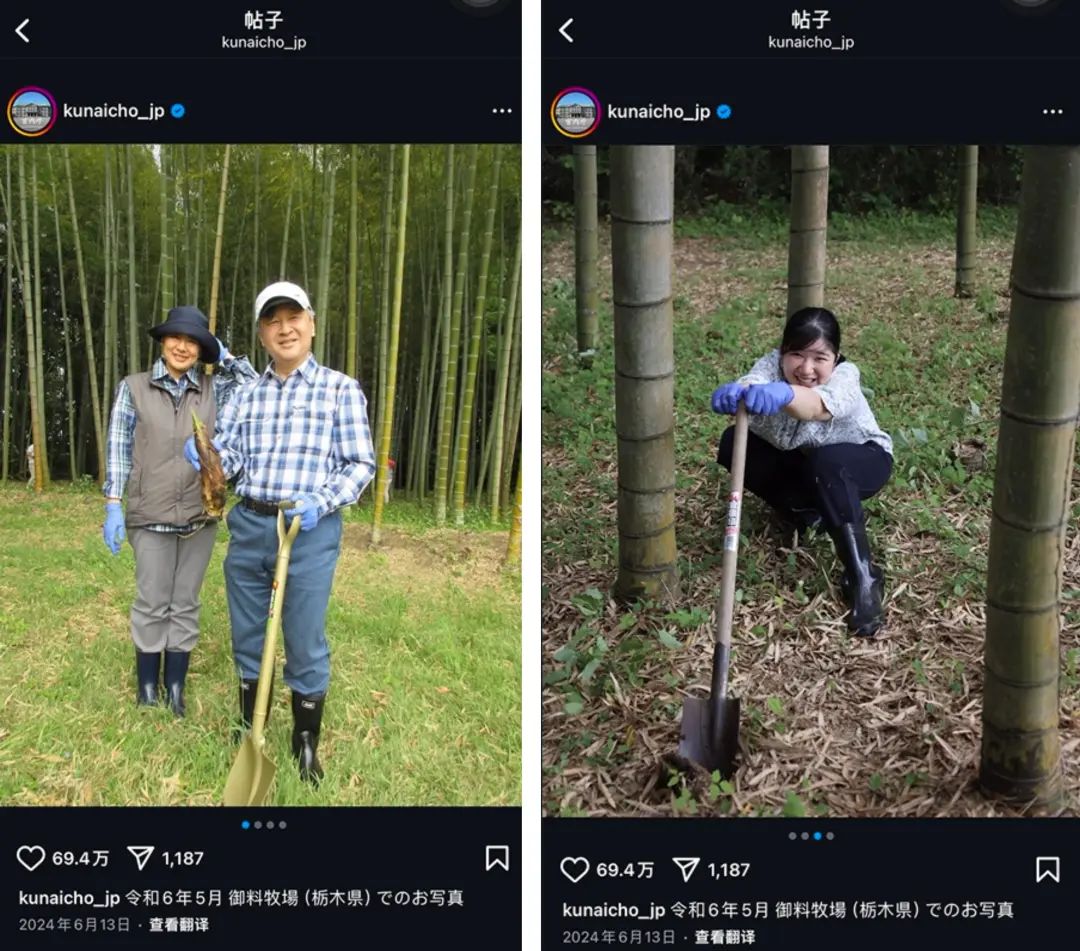This screenshot has width=1080, height=951.
Task: Click 查看翻译 under the left post caption
Action: point(179,924)
